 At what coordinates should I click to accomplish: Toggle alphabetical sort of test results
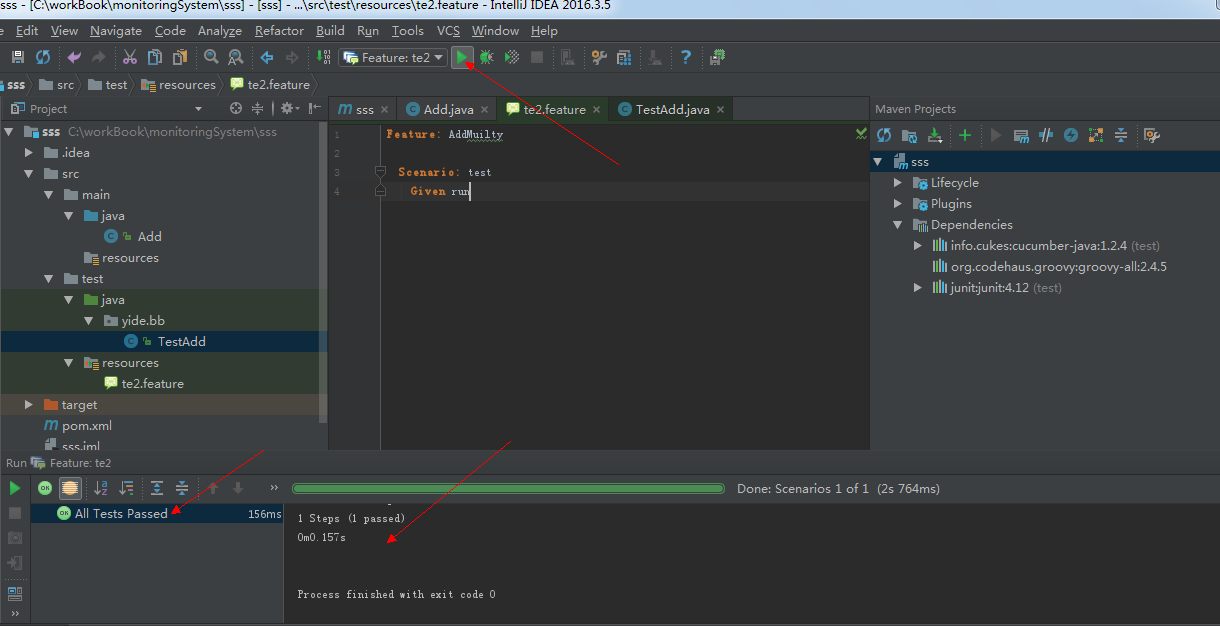click(x=101, y=488)
